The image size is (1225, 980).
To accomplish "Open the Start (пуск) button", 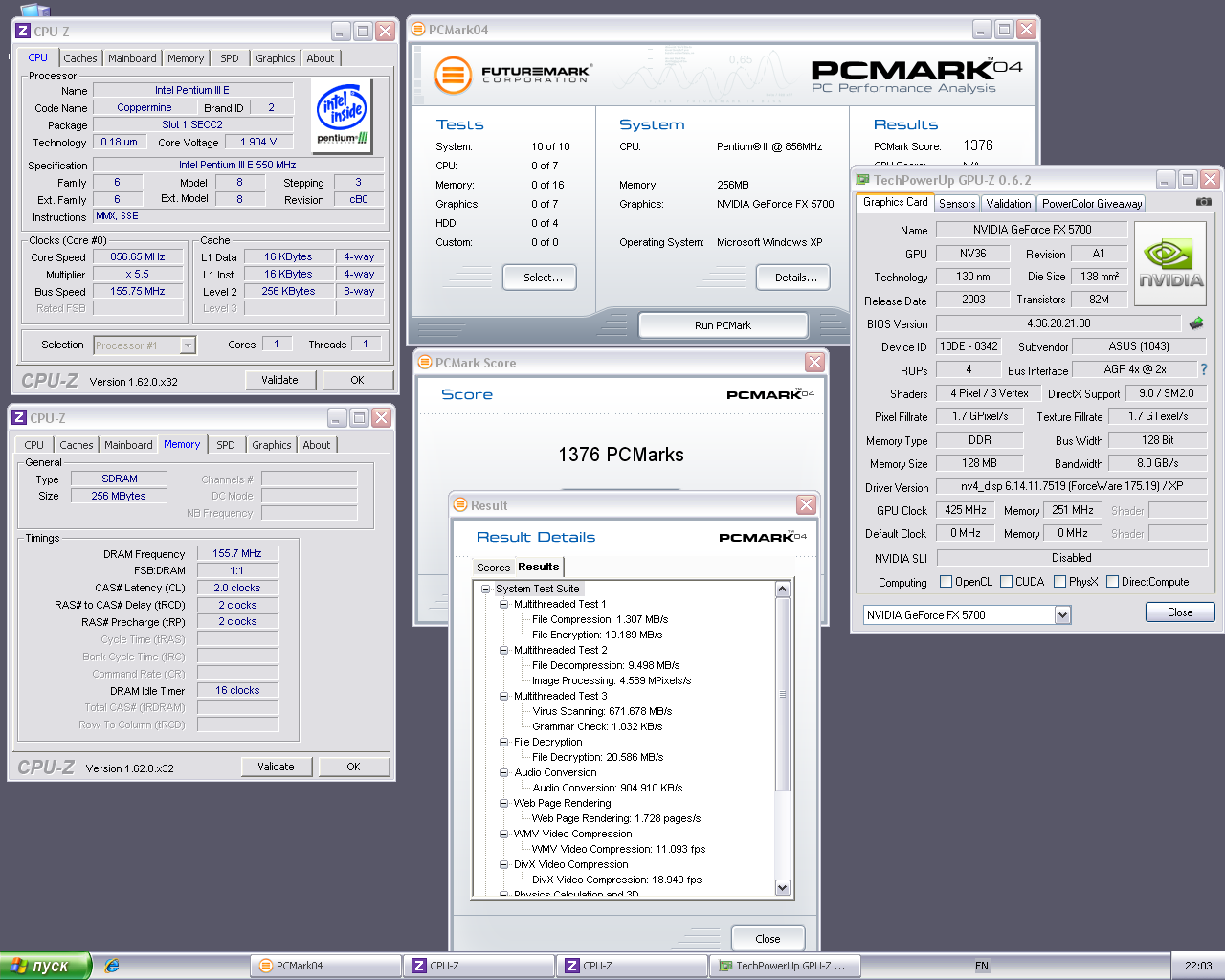I will click(45, 966).
